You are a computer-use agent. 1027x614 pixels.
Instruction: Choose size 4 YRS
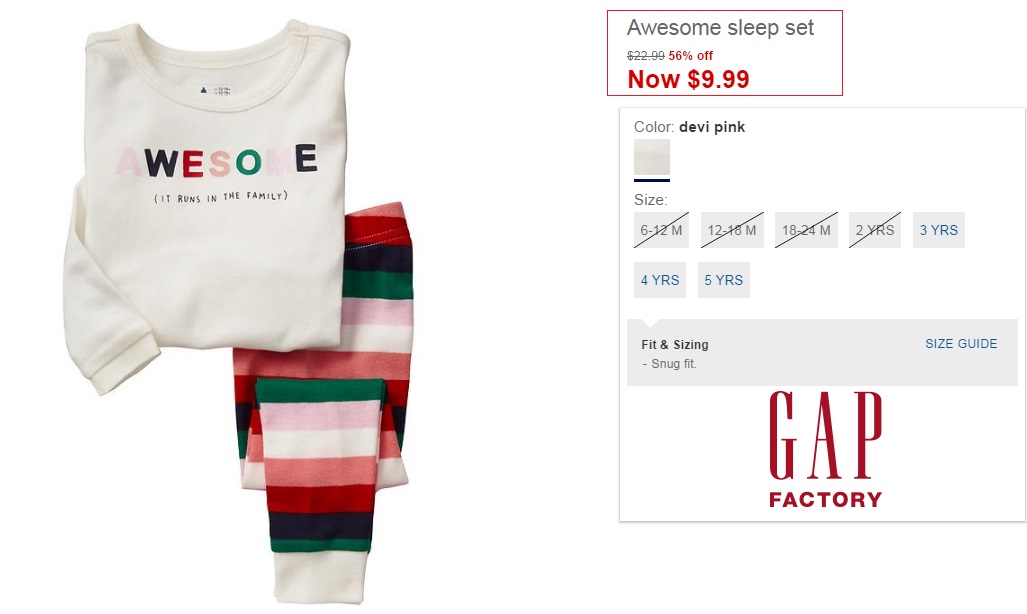(660, 280)
